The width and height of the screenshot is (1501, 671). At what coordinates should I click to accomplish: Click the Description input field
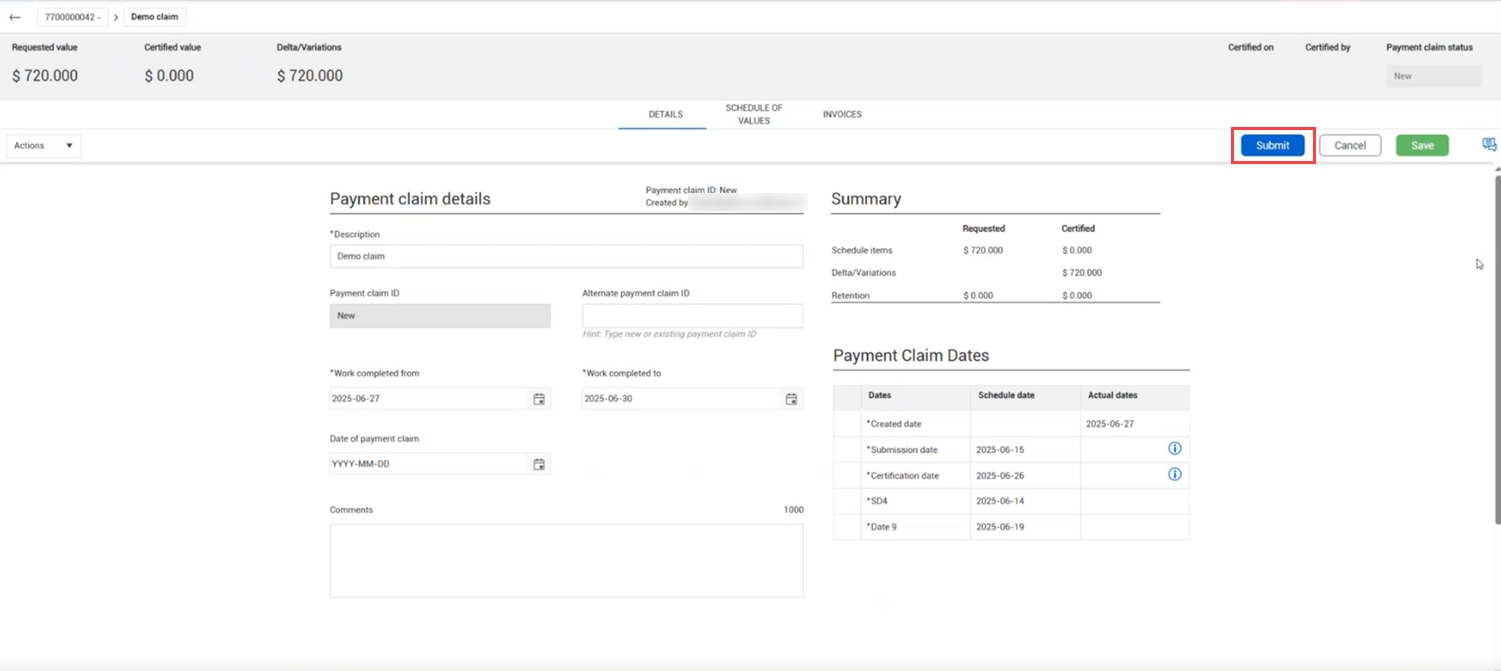pyautogui.click(x=566, y=256)
